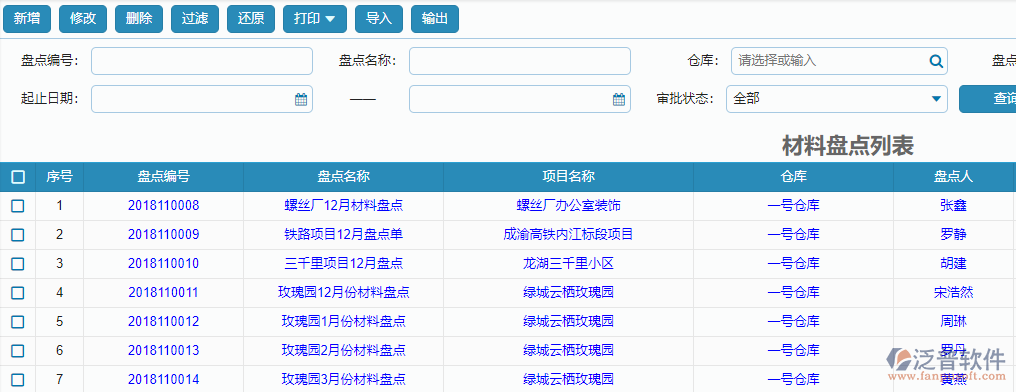Toggle the select-all checkbox in table header

pos(18,177)
